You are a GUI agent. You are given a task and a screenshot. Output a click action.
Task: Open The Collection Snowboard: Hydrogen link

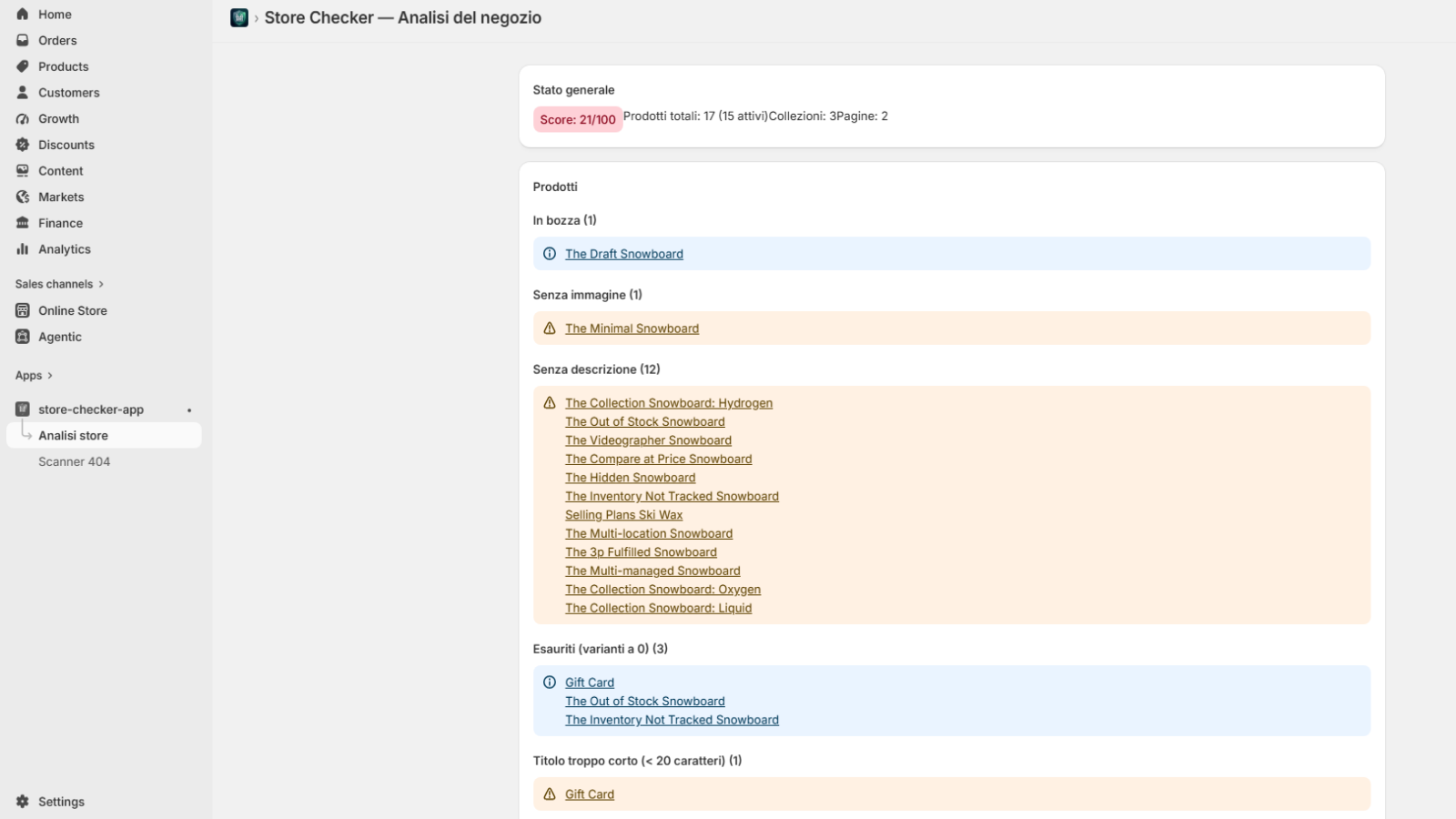pos(669,403)
